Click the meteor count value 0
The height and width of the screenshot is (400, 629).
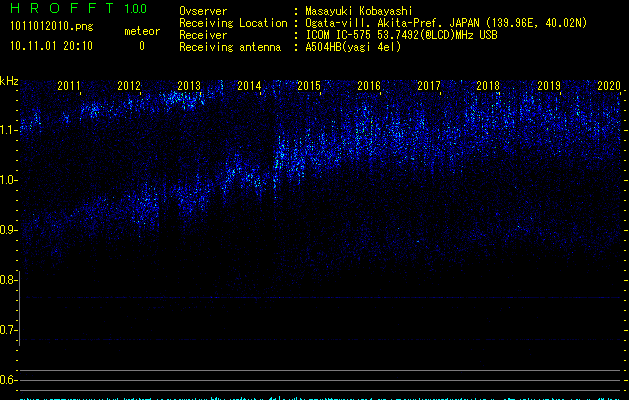[142, 46]
